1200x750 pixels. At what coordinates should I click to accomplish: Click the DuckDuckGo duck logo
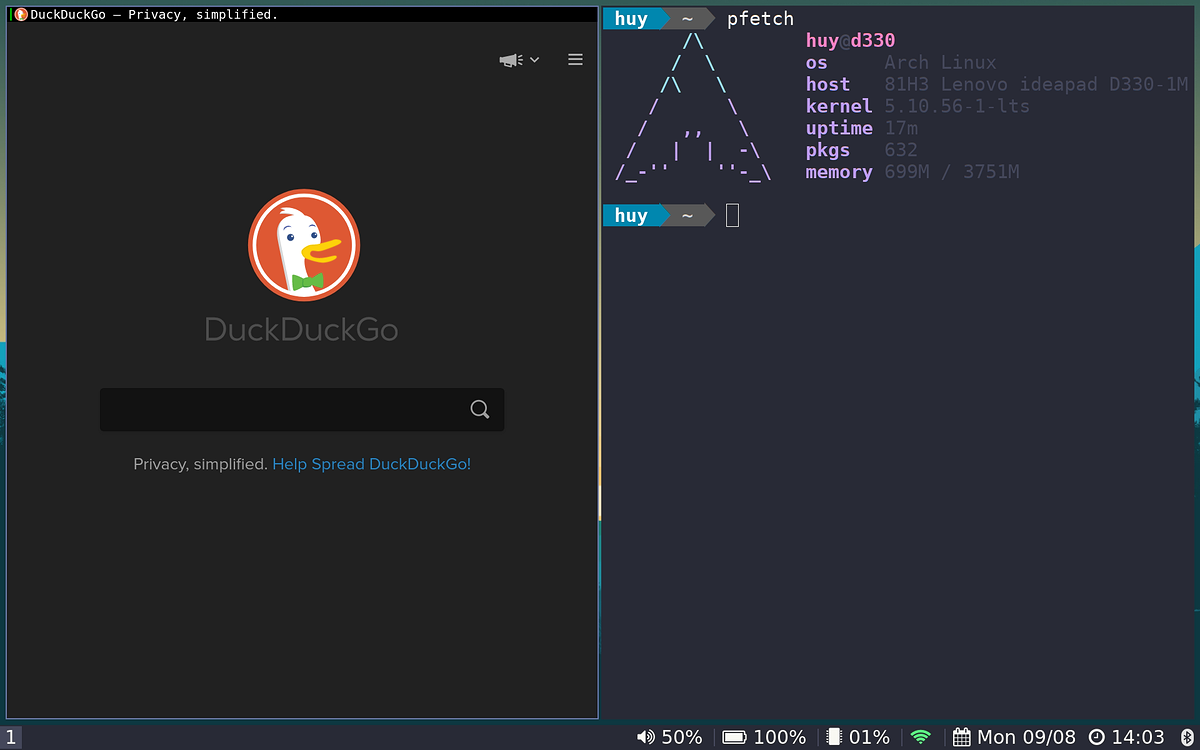click(x=303, y=245)
